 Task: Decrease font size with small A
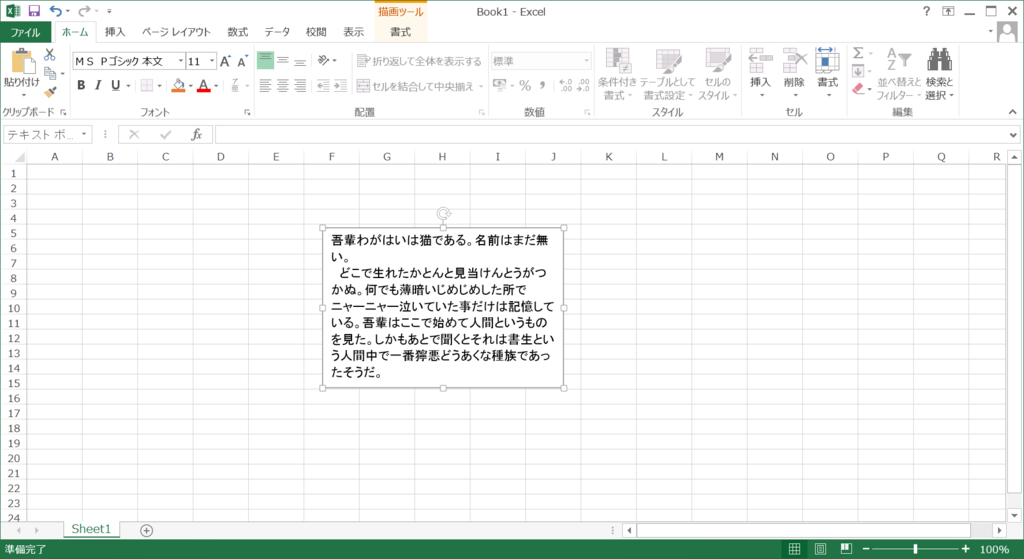(242, 61)
